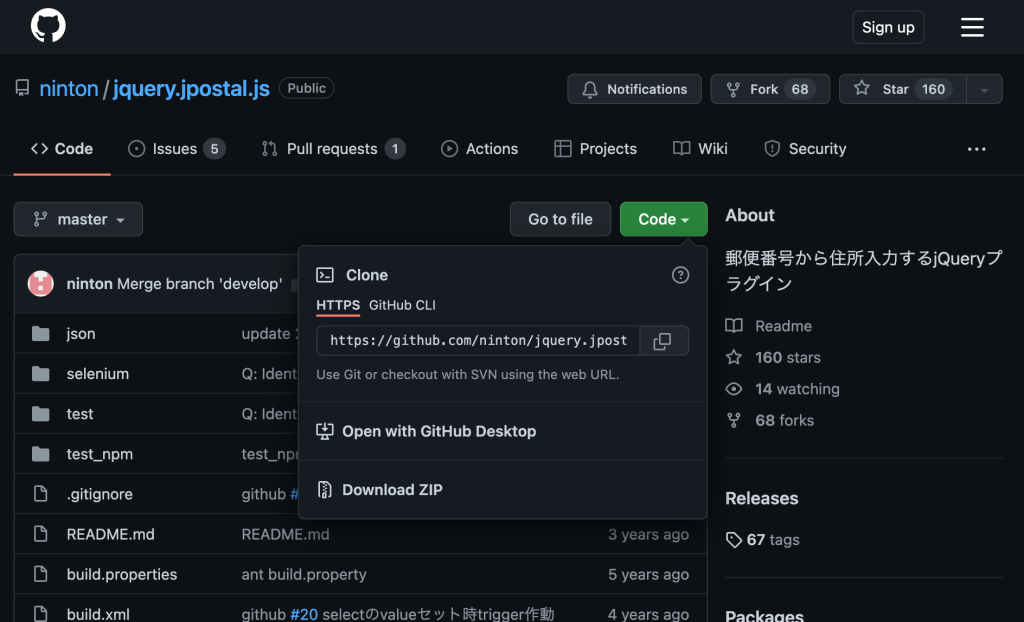Screen dimensions: 1024x622
Task: Open the .gitignore file
Action: 99,494
